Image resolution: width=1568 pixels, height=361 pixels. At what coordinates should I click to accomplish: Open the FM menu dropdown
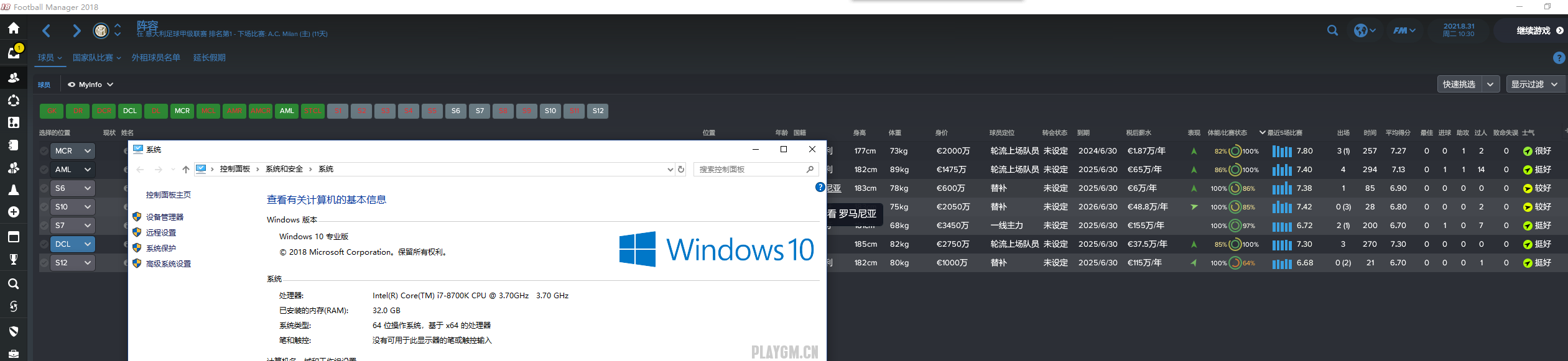1404,30
